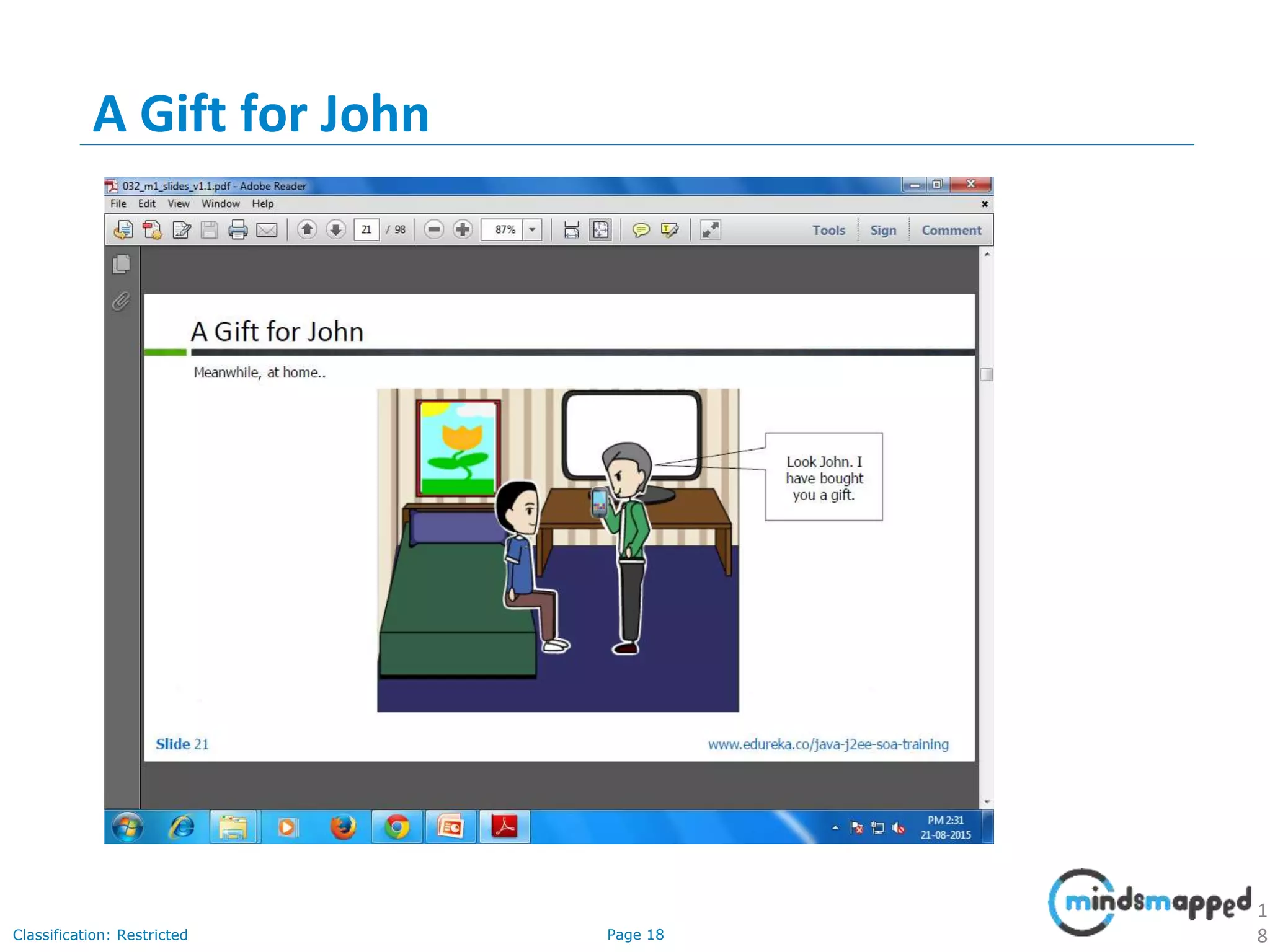Click the edit/sign document toolbar icon
Viewport: 1270px width, 952px height.
[181, 230]
